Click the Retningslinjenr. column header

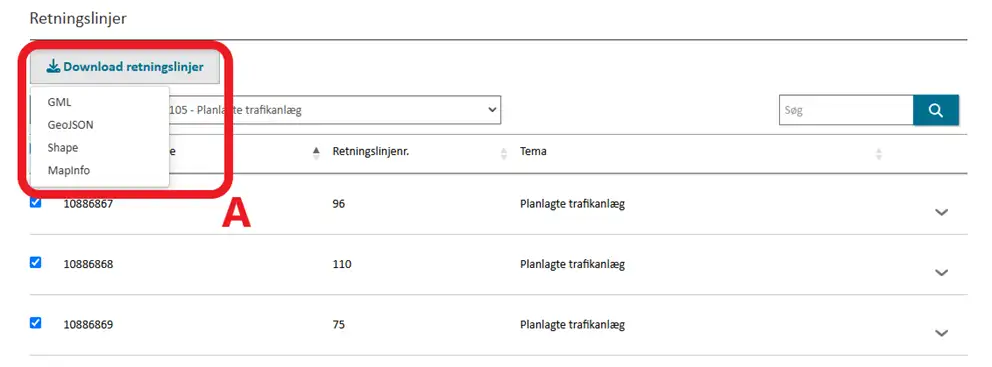[x=370, y=152]
